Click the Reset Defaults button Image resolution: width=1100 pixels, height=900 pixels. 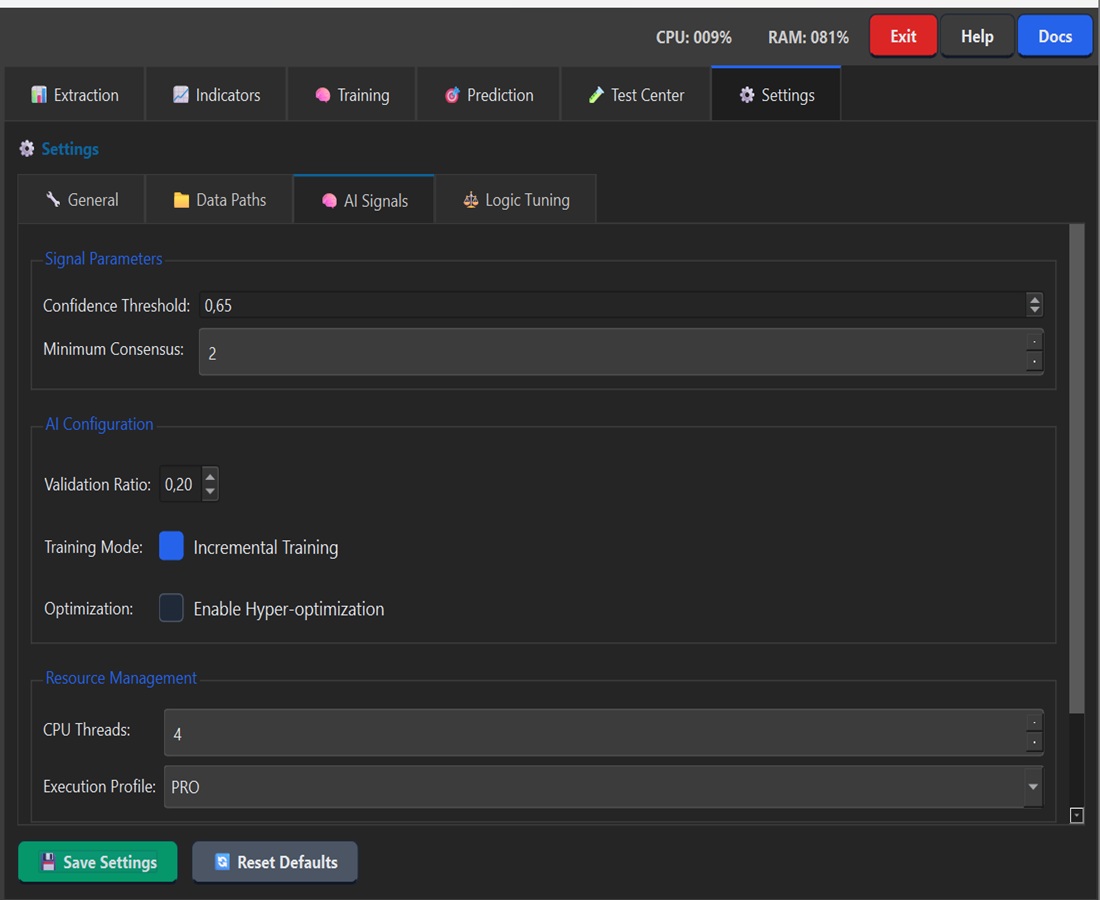click(x=275, y=861)
